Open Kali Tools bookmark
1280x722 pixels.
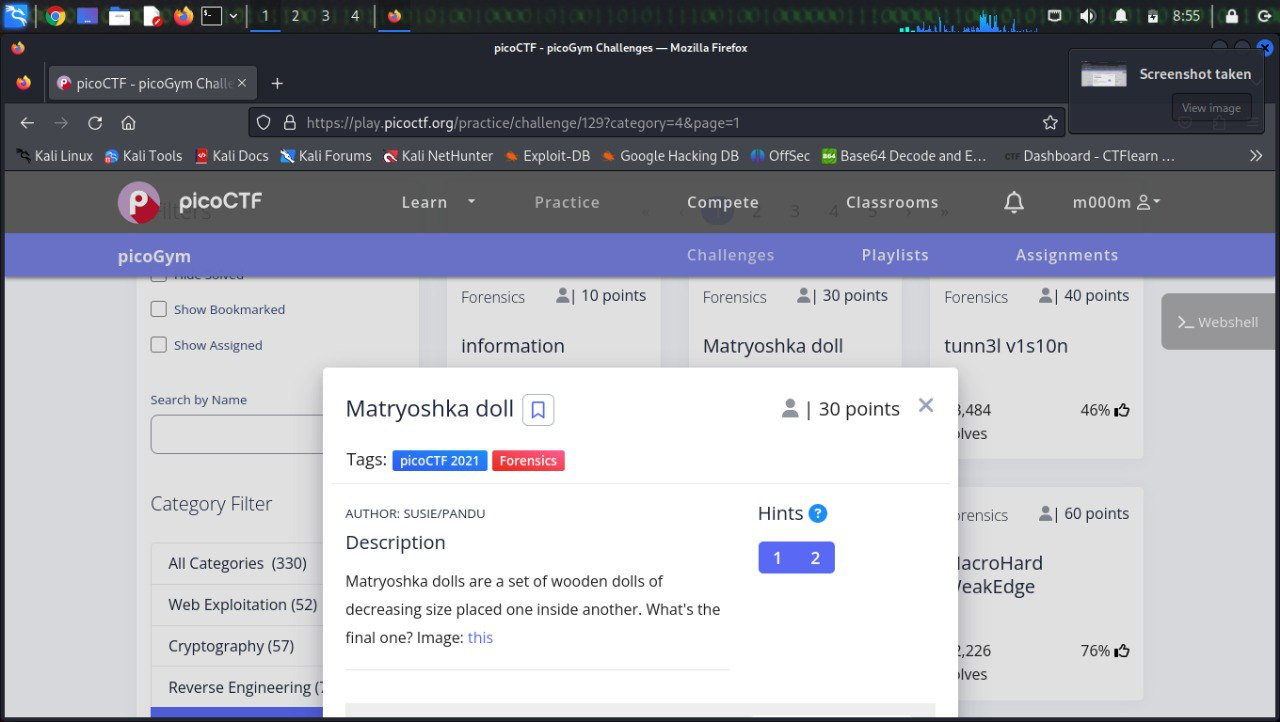[x=142, y=156]
